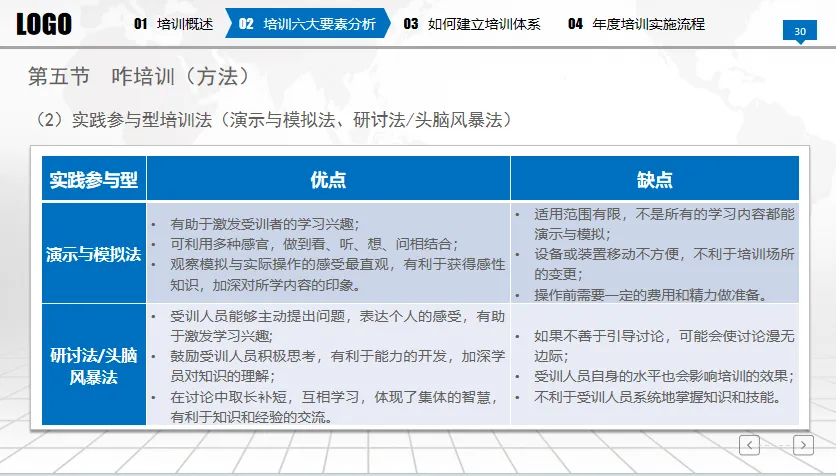This screenshot has width=836, height=476.
Task: Click the 演示与模拟法 row label
Action: pyautogui.click(x=94, y=254)
